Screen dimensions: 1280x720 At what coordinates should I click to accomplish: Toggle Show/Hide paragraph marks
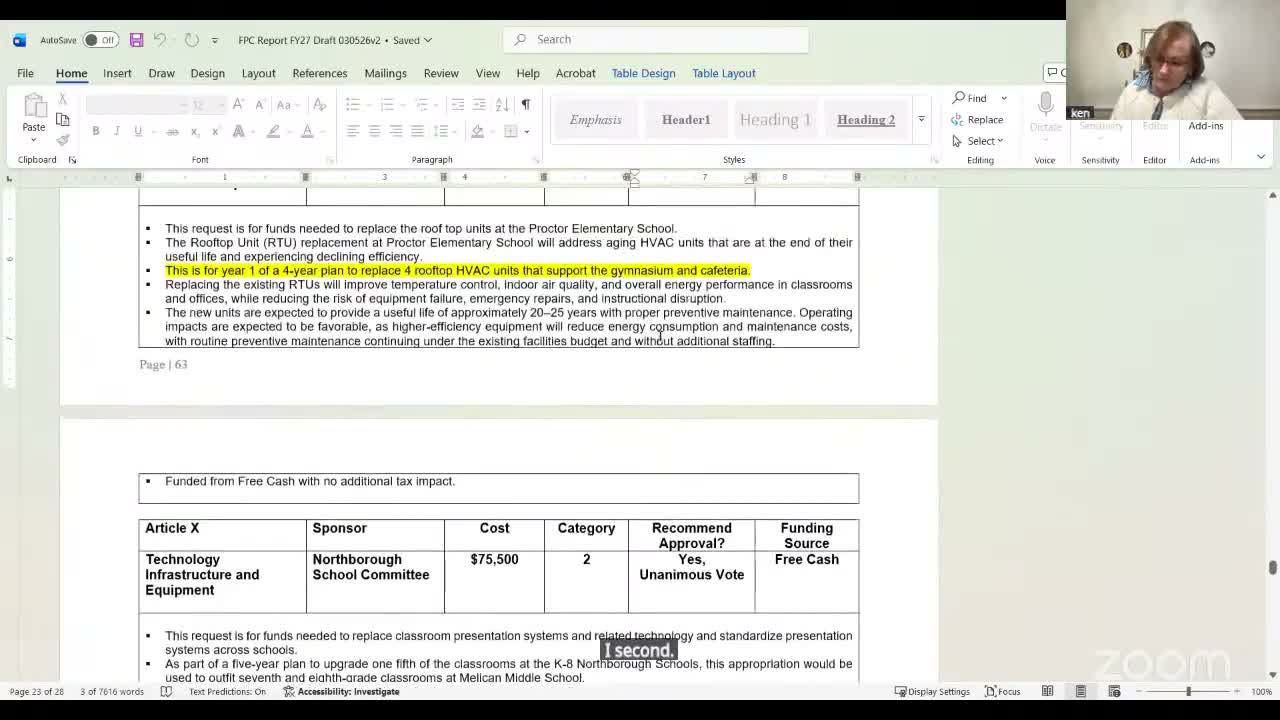[x=526, y=104]
